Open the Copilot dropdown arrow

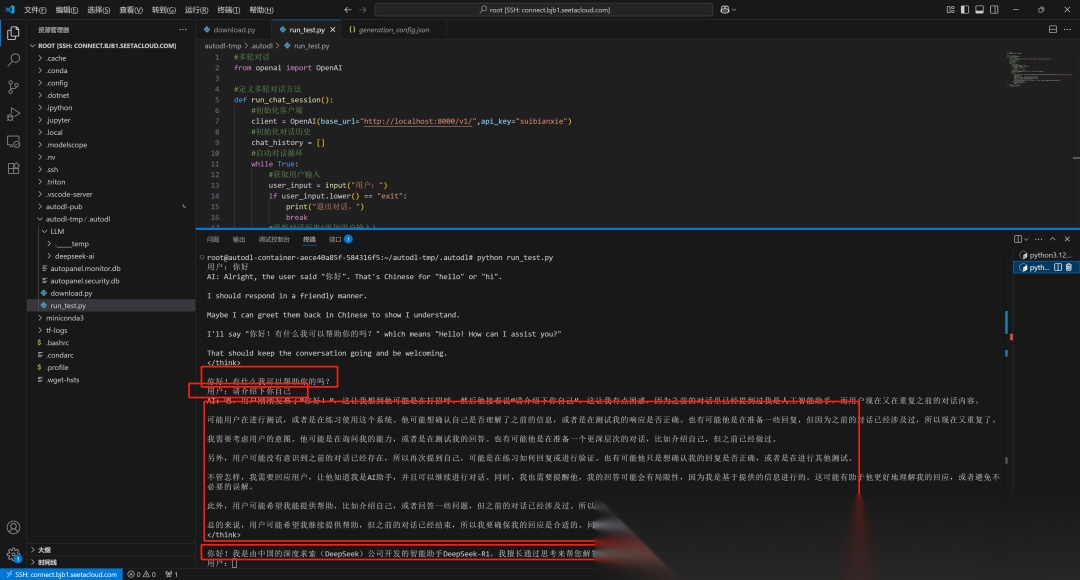pyautogui.click(x=734, y=10)
